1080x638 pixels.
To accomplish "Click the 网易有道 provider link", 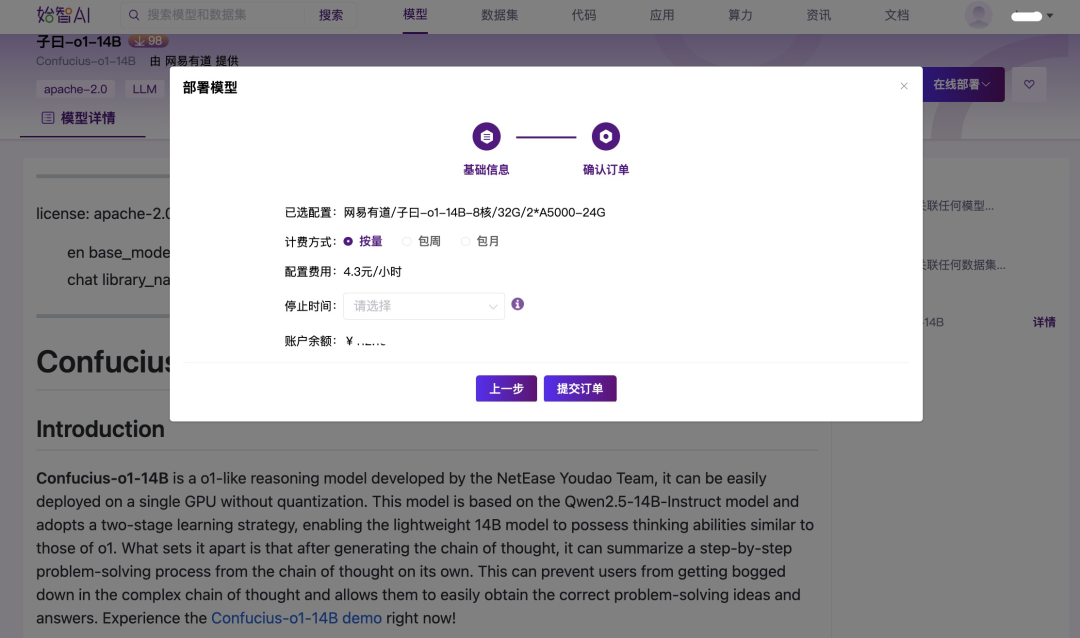I will point(188,61).
